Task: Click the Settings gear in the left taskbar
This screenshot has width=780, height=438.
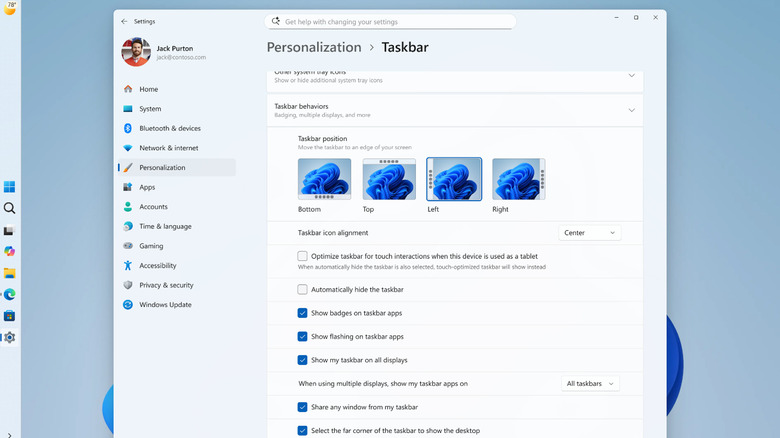Action: [9, 337]
